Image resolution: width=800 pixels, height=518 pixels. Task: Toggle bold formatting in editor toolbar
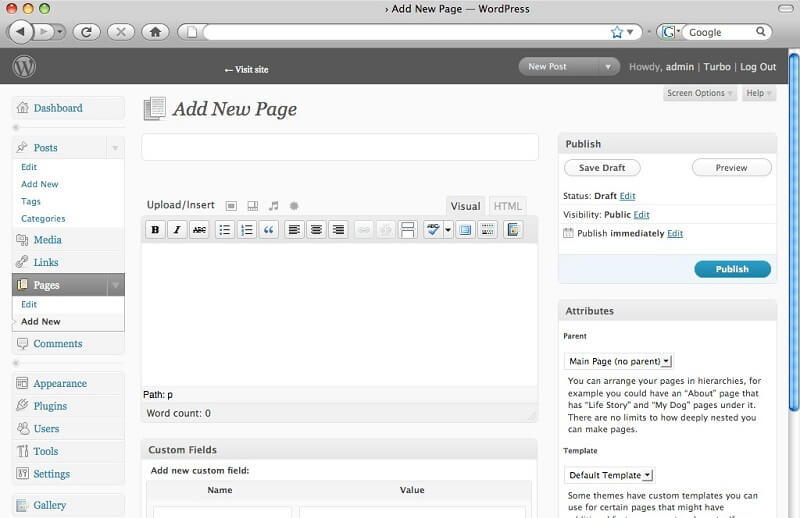click(x=155, y=230)
